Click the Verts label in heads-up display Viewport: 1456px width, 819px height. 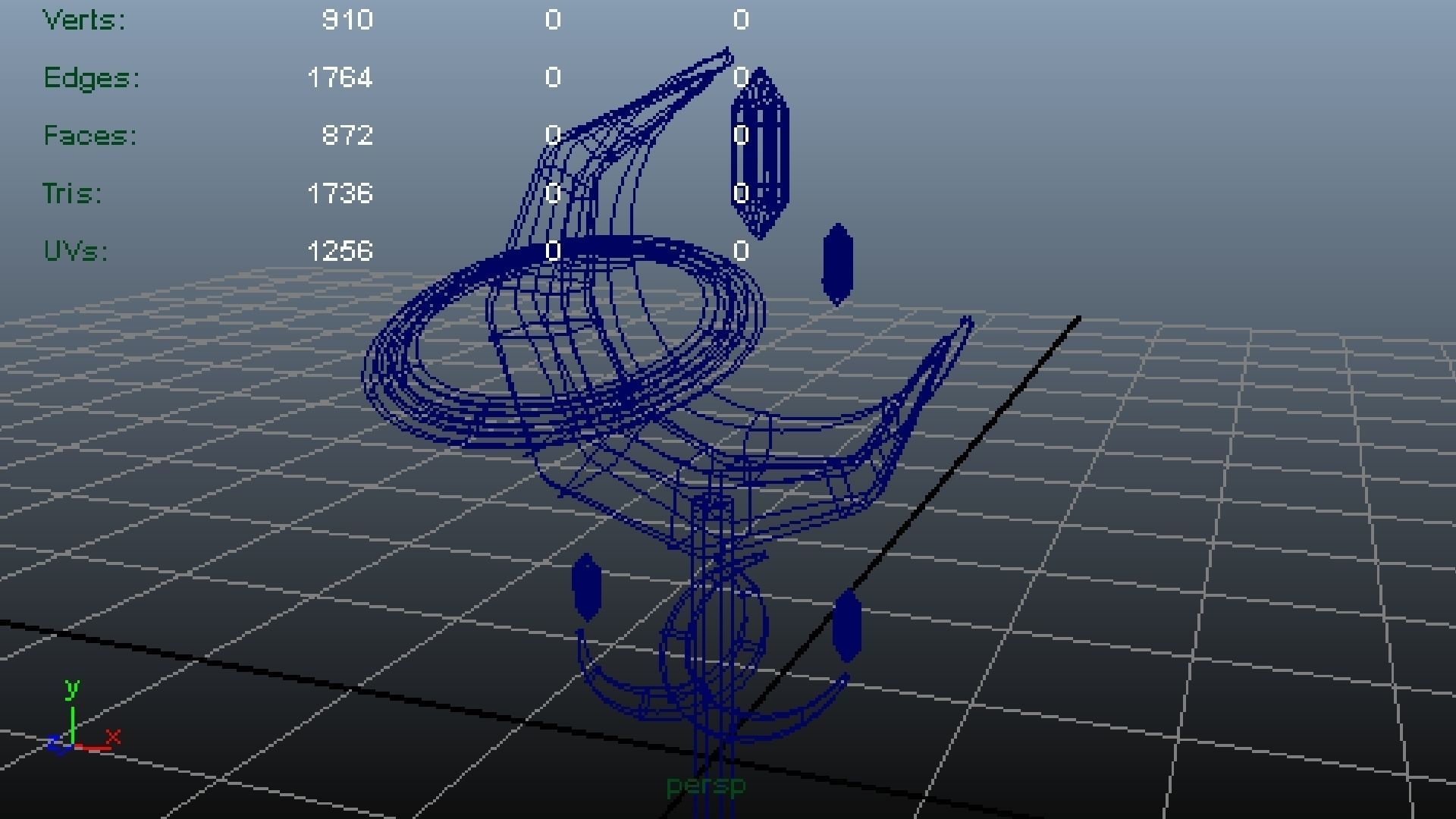[x=83, y=20]
